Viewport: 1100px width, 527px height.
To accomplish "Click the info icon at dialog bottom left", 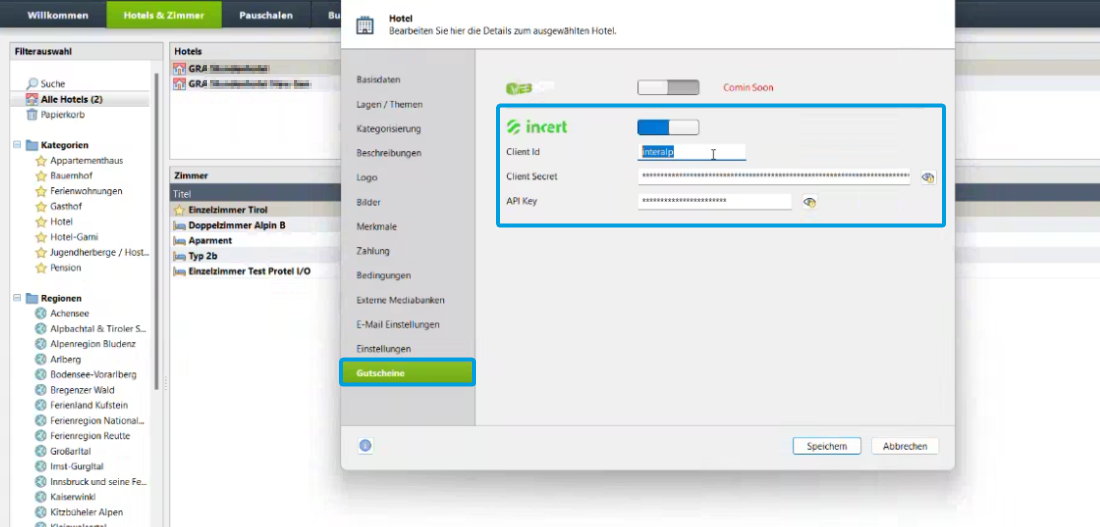I will tap(365, 446).
